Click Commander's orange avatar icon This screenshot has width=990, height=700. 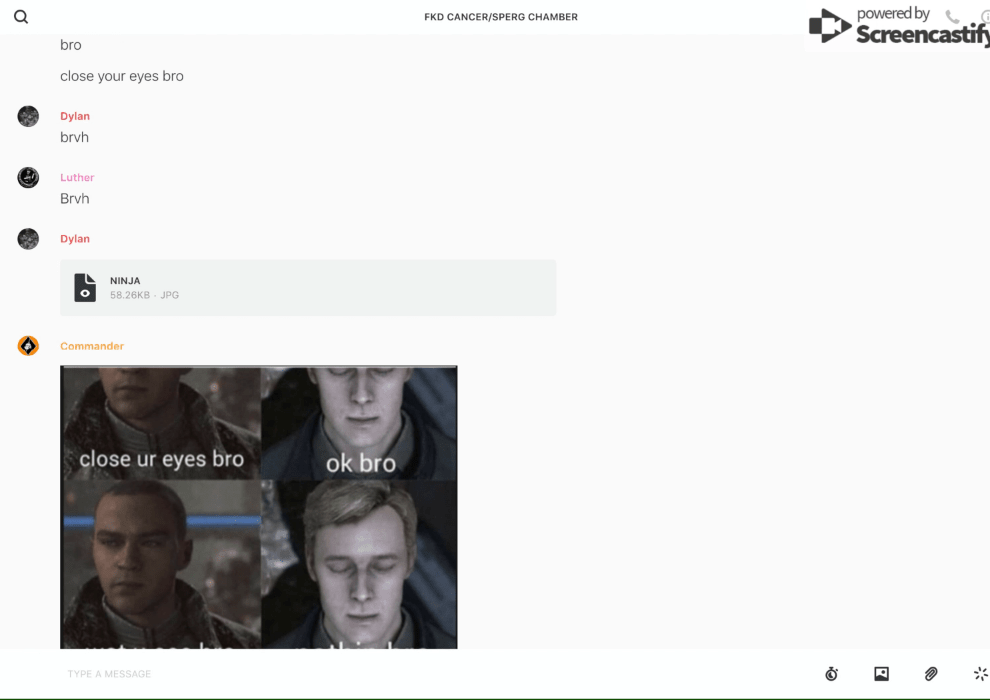pyautogui.click(x=28, y=346)
